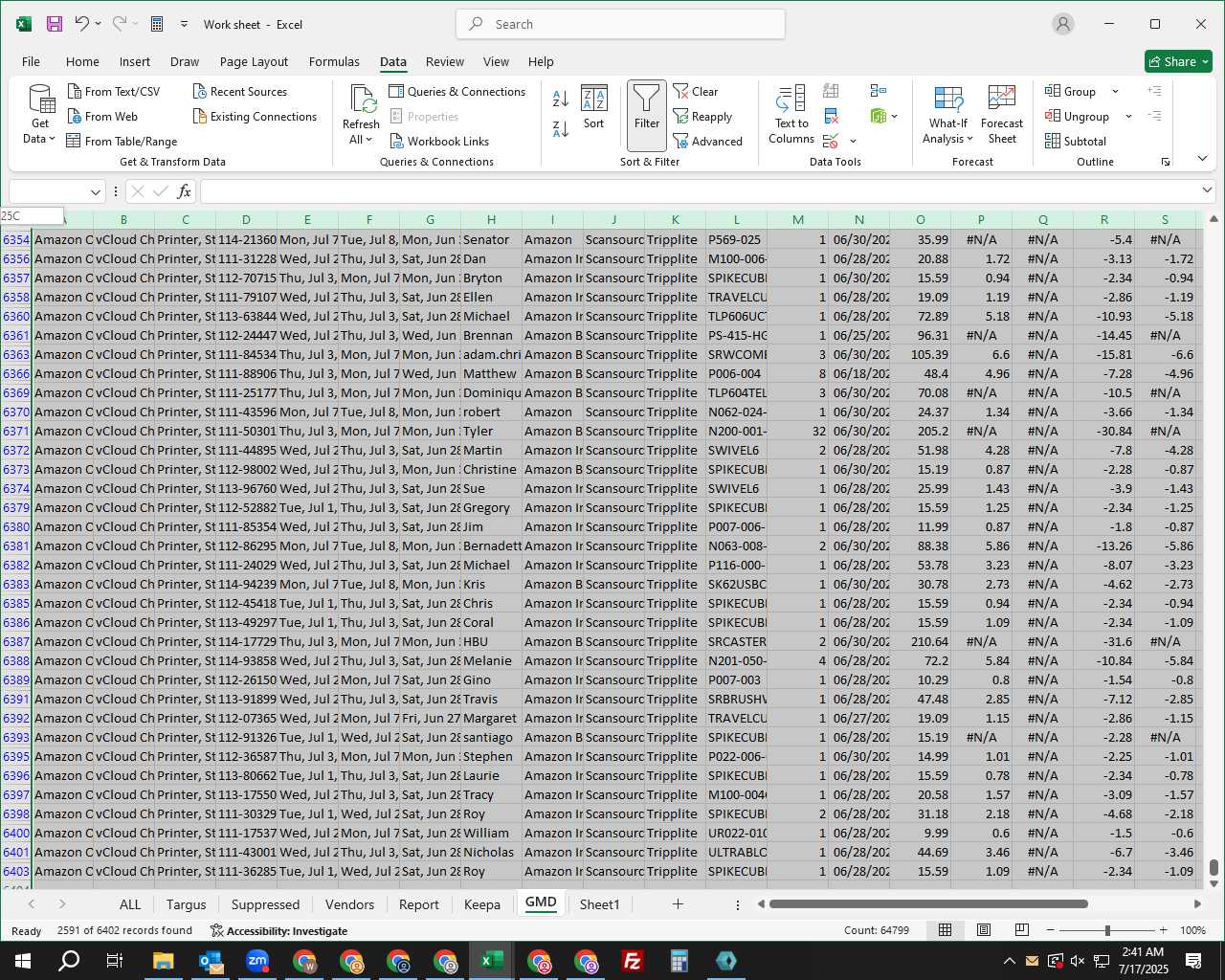Reapply the filter
Image resolution: width=1225 pixels, height=980 pixels.
pyautogui.click(x=703, y=116)
